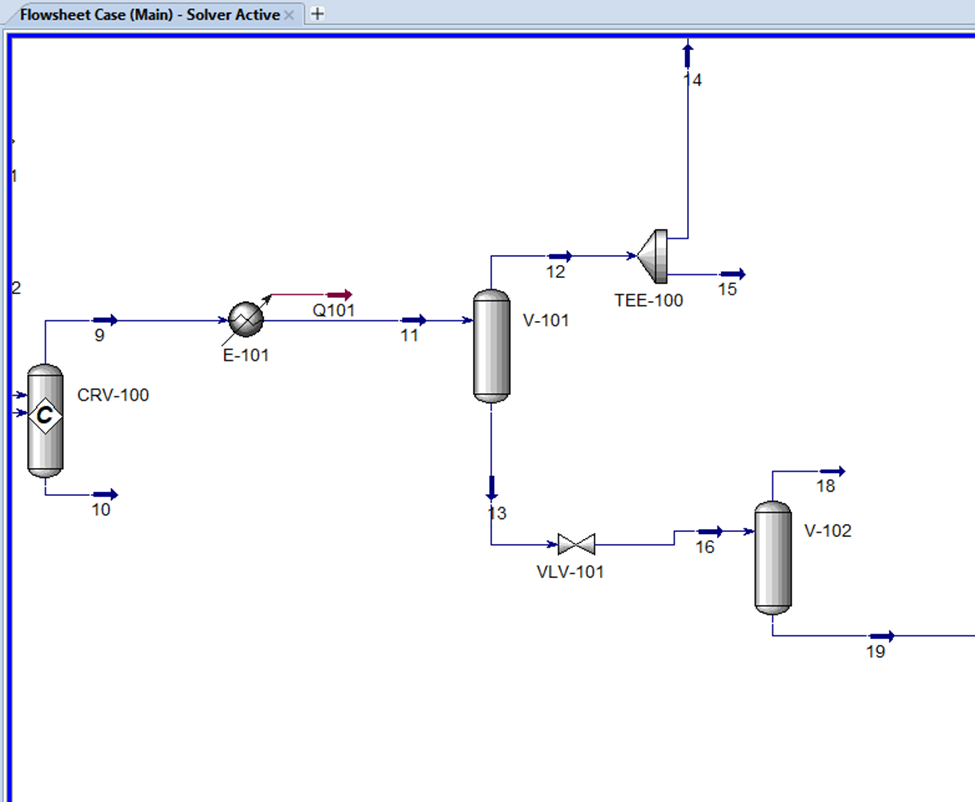Click the V-101 label

coord(546,320)
